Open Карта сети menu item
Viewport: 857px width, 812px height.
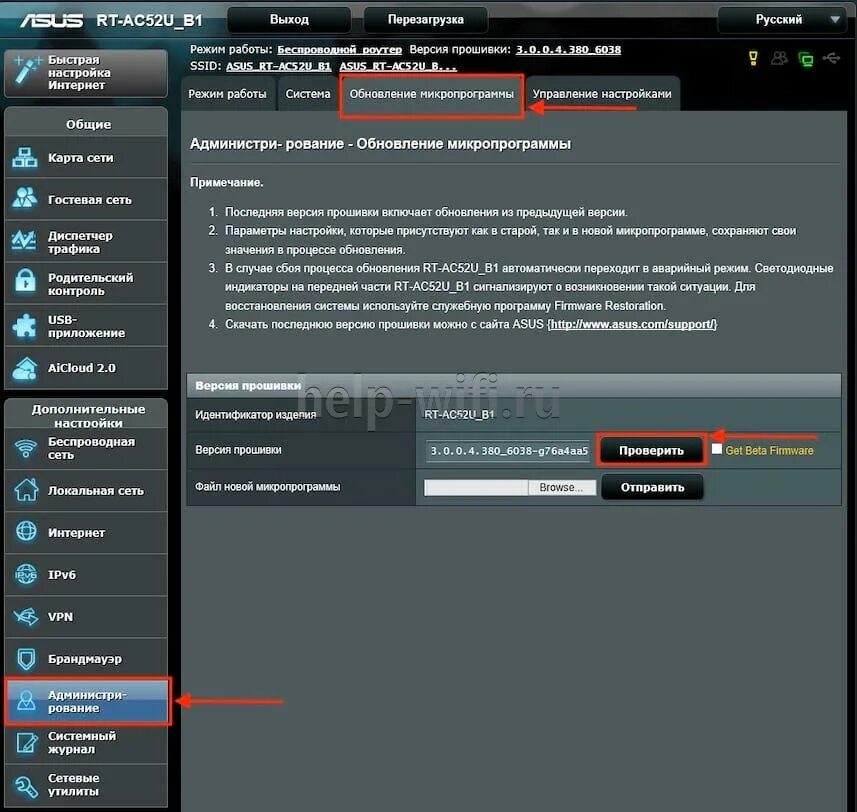pyautogui.click(x=86, y=157)
